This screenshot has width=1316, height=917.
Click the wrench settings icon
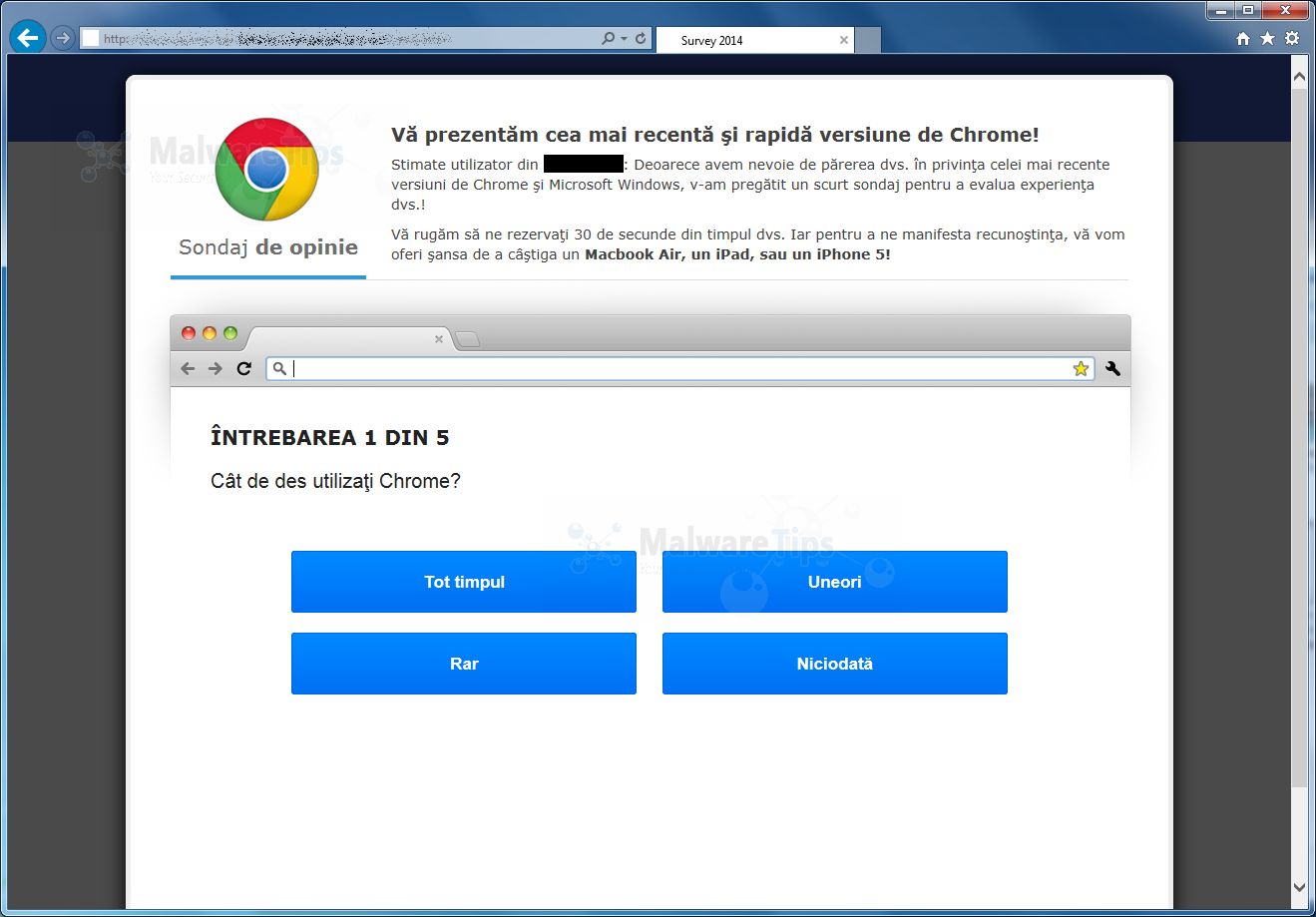(1112, 368)
